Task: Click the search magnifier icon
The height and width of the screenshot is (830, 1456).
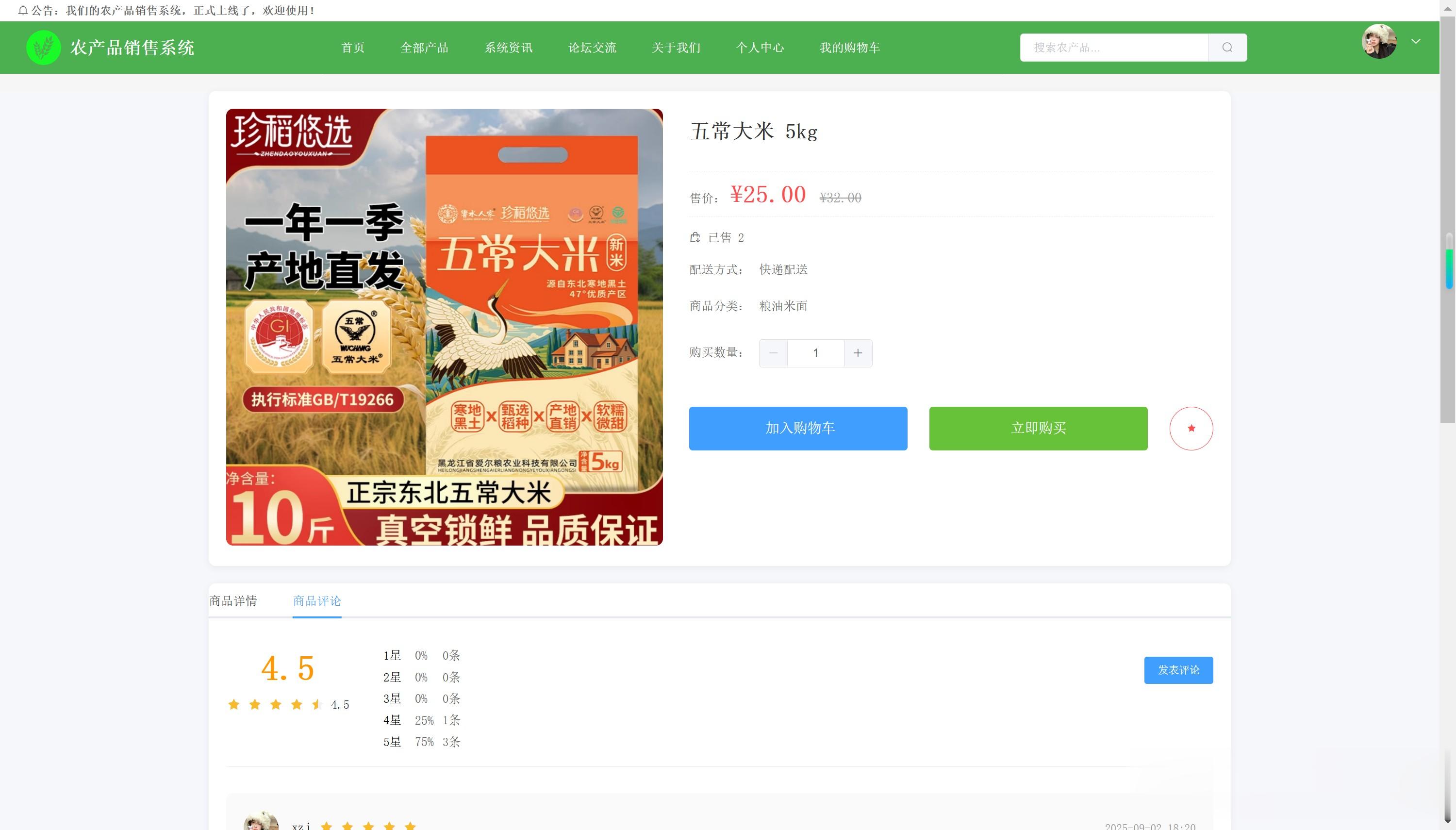Action: [1227, 47]
